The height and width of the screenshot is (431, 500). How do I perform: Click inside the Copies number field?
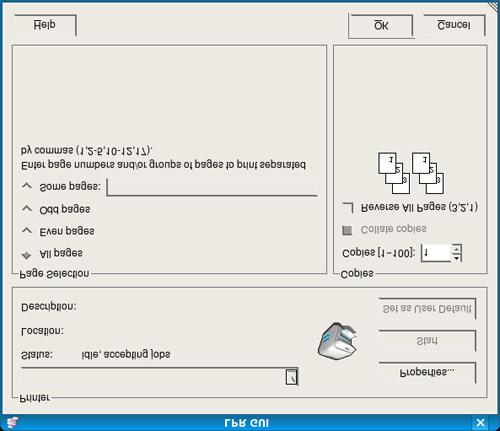(x=437, y=253)
